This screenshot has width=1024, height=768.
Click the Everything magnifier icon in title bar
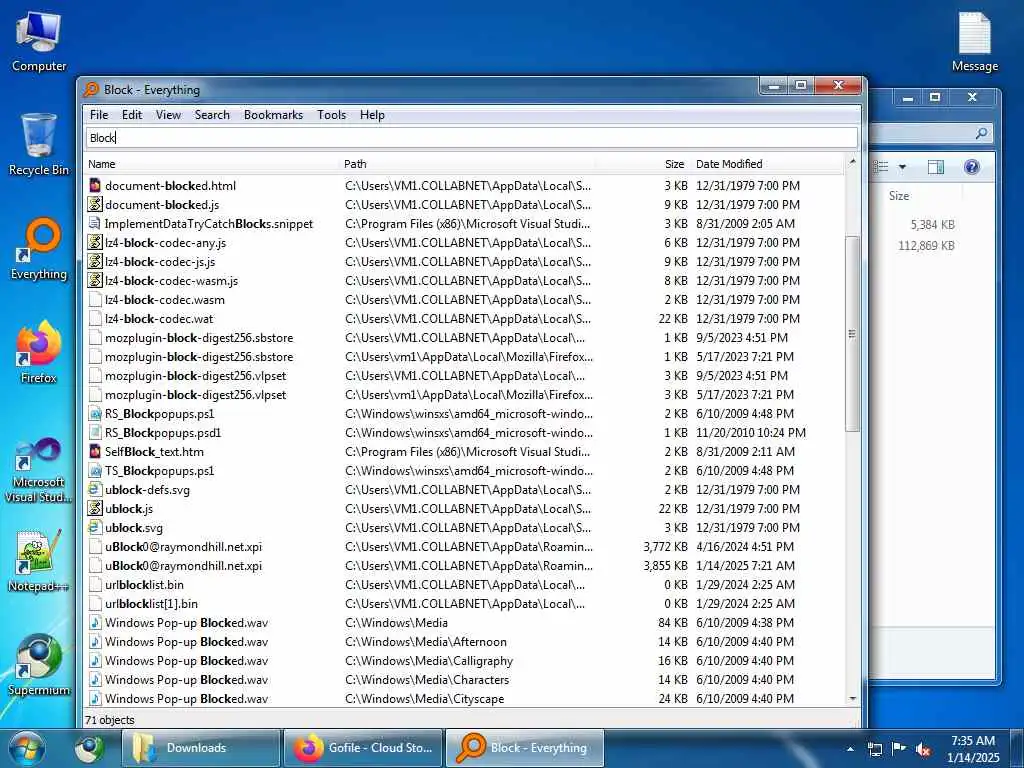click(x=91, y=89)
